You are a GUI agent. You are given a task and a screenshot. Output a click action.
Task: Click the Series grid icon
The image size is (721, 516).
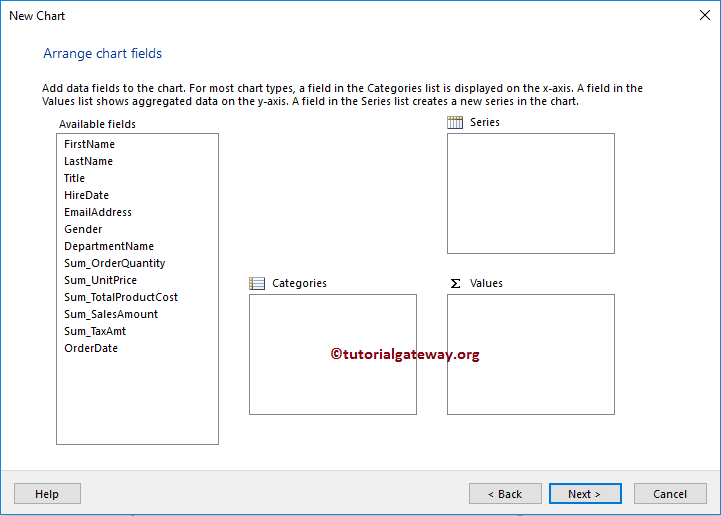[x=455, y=122]
